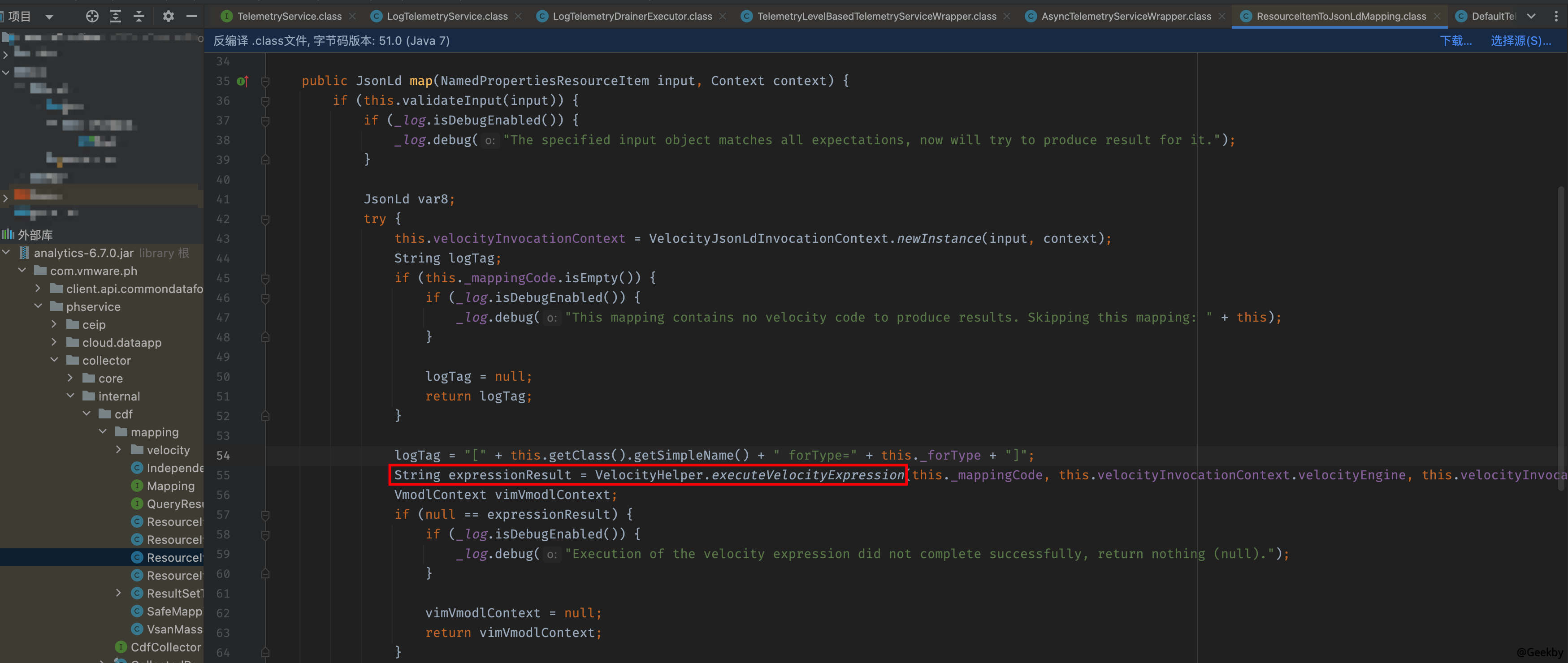Screen dimensions: 1568x663
Task: Open the editor three-dot options menu
Action: tap(1556, 17)
